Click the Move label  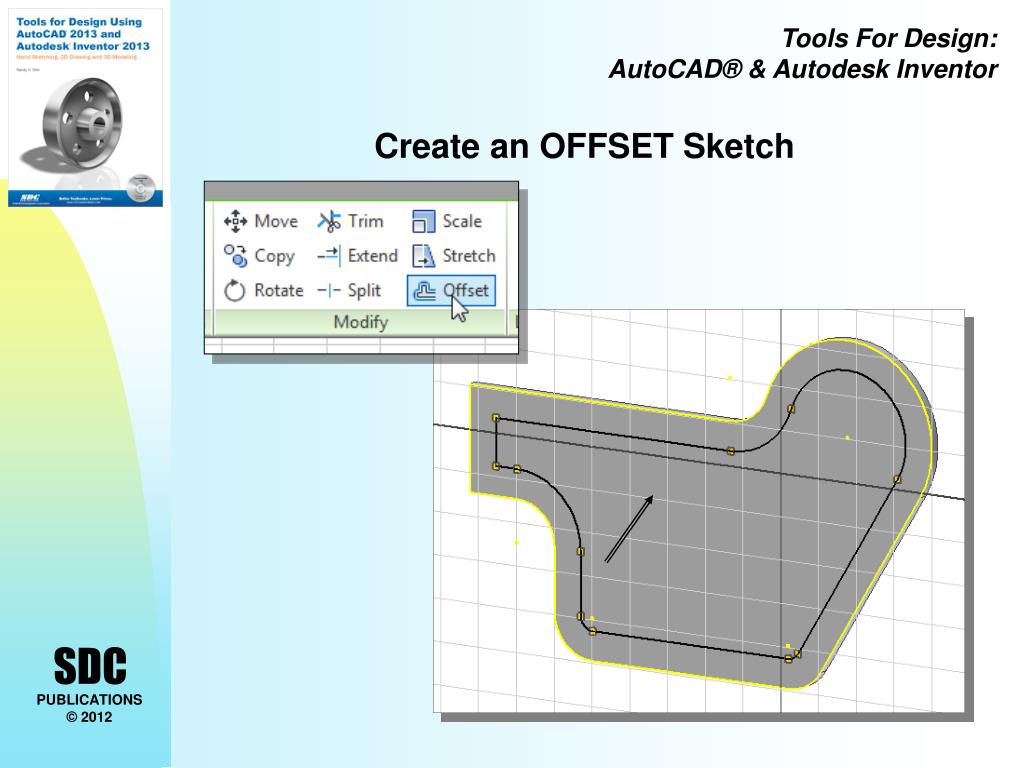pyautogui.click(x=276, y=221)
